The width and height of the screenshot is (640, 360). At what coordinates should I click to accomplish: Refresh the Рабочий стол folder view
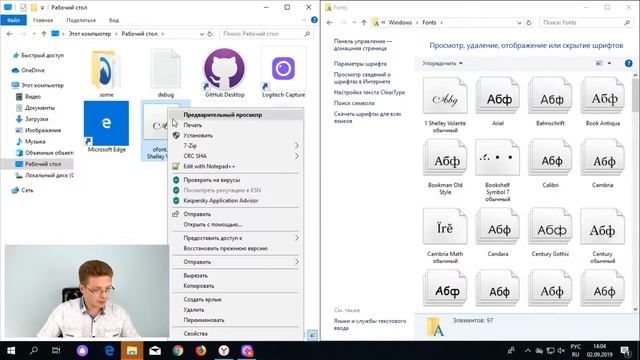coord(210,34)
